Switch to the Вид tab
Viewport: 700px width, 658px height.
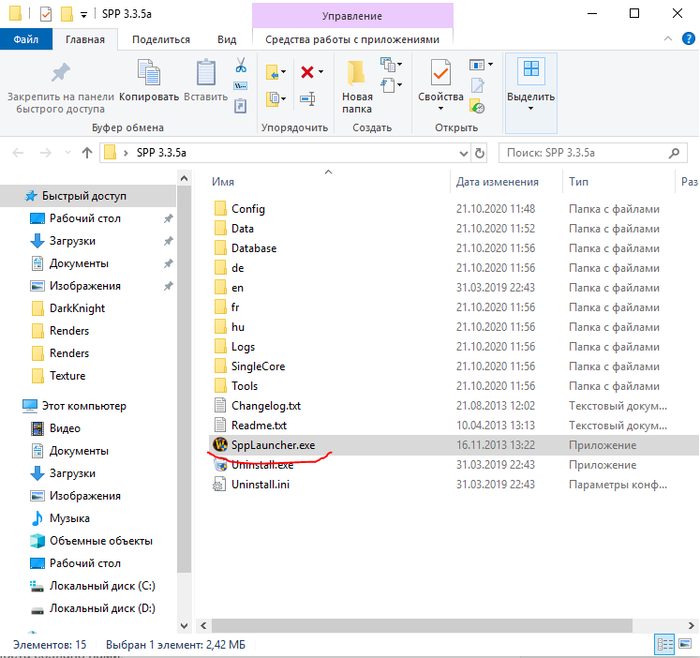[227, 39]
